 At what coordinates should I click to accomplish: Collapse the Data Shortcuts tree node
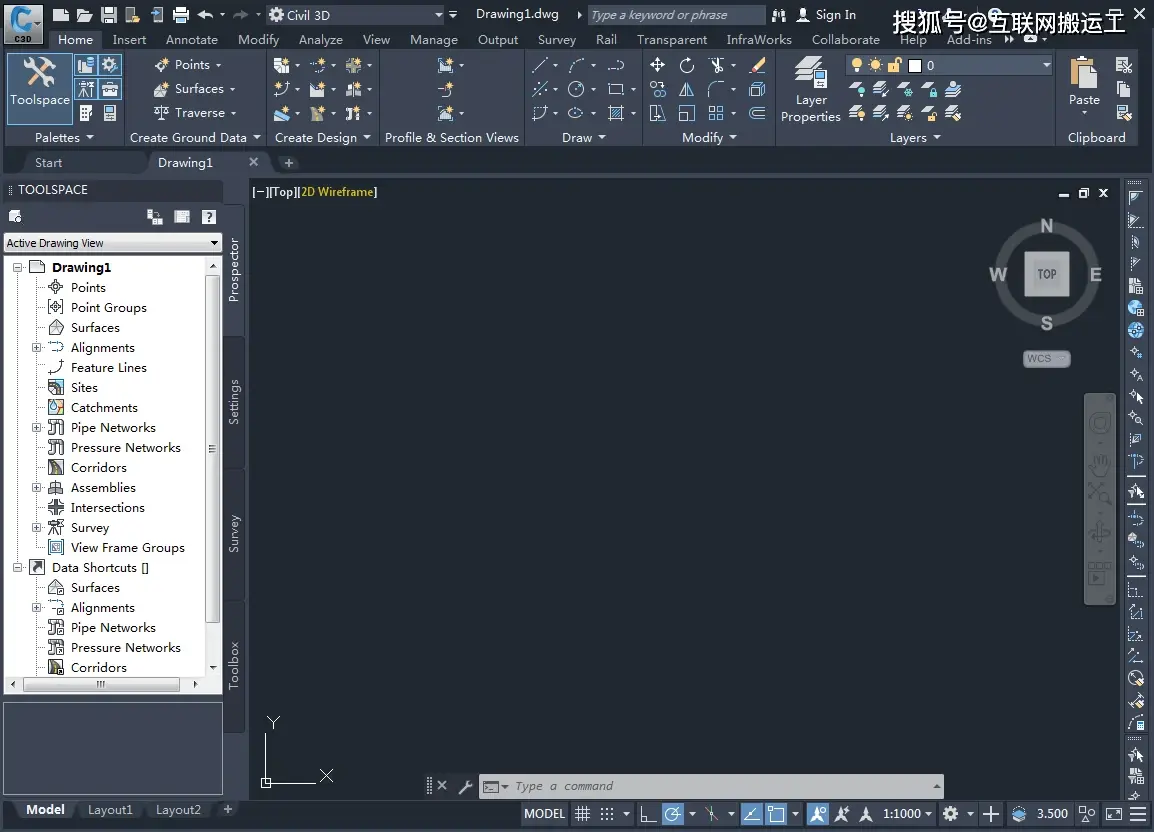tap(18, 568)
